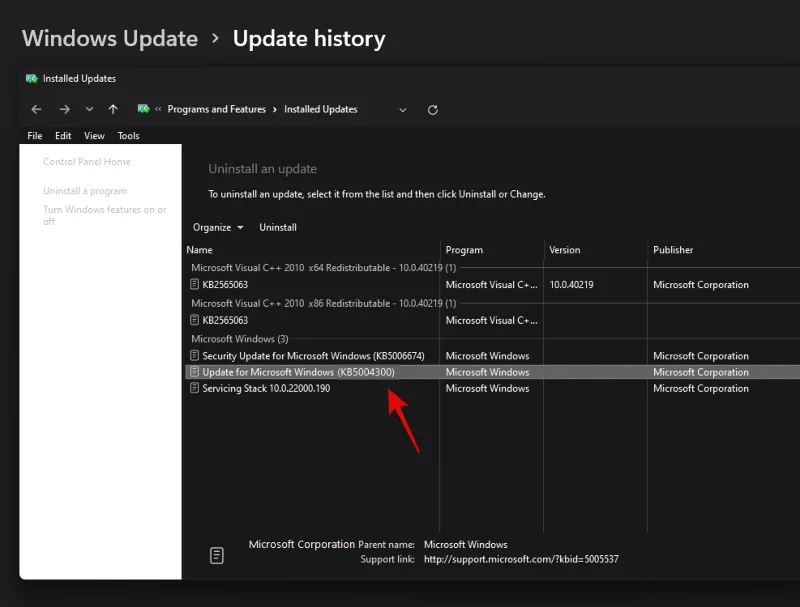
Task: Click the Installed Updates icon in the address bar
Action: (x=145, y=109)
